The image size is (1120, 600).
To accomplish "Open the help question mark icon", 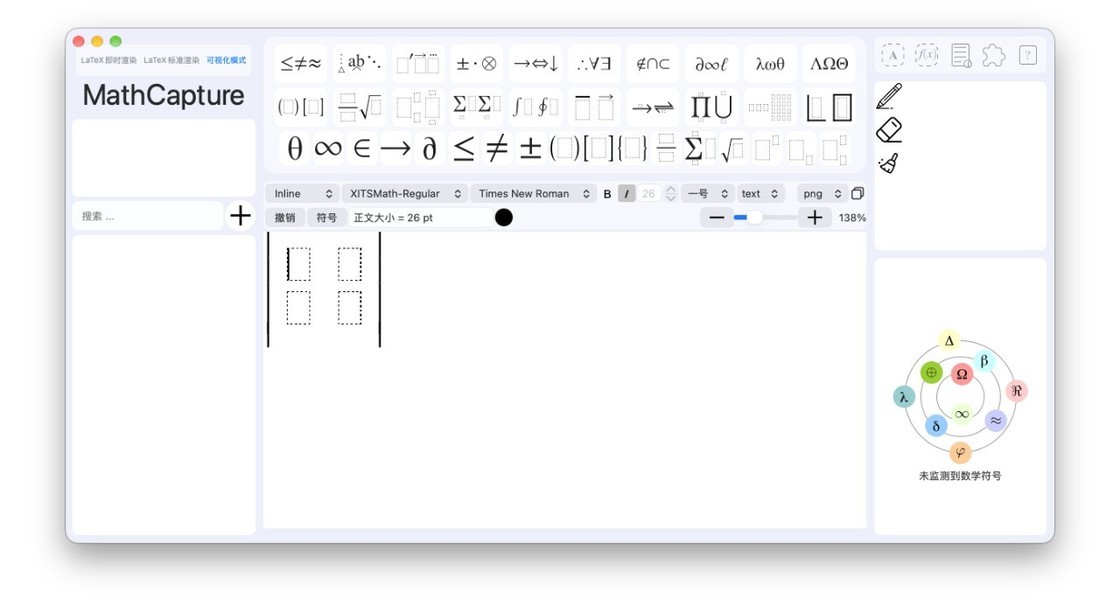I will (1028, 55).
